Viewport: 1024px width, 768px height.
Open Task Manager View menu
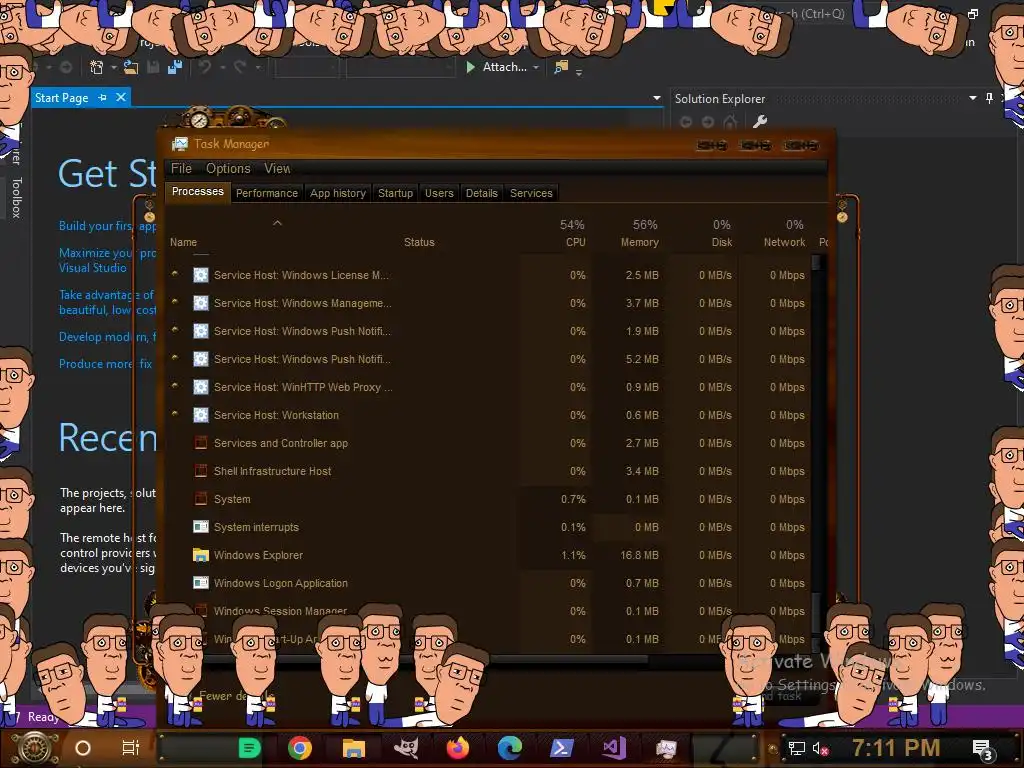click(x=277, y=168)
